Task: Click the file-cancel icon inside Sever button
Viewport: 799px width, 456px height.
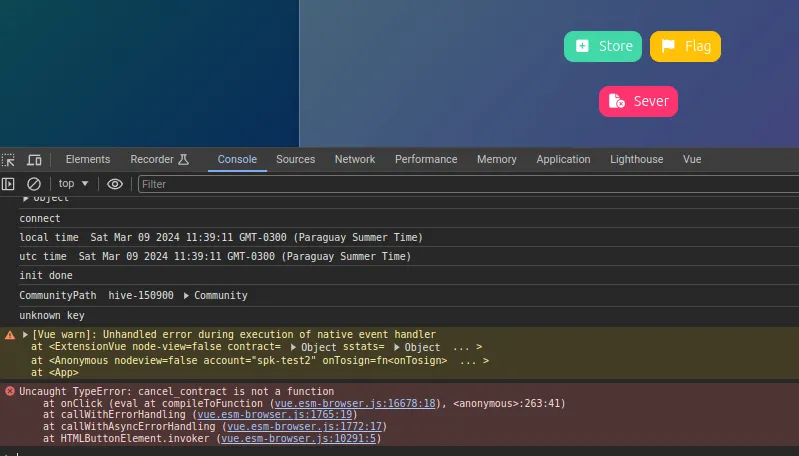Action: point(617,101)
